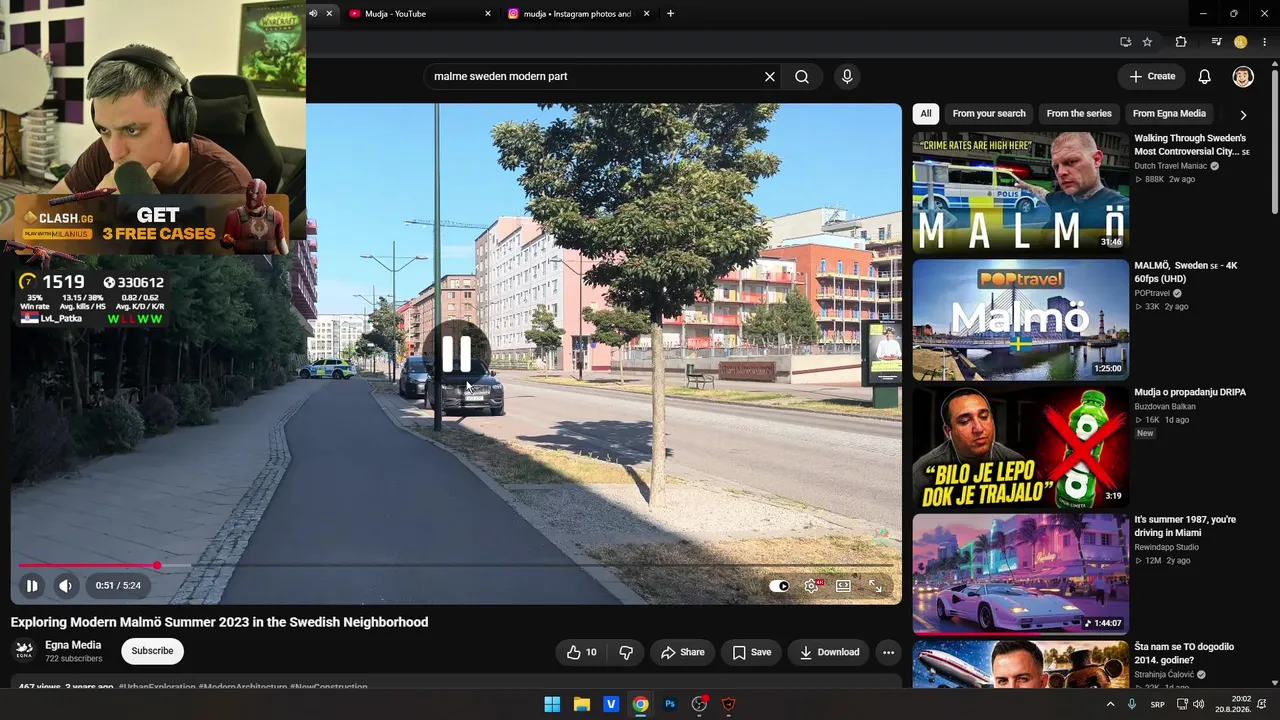
Task: Mute the video using the volume icon
Action: click(65, 586)
